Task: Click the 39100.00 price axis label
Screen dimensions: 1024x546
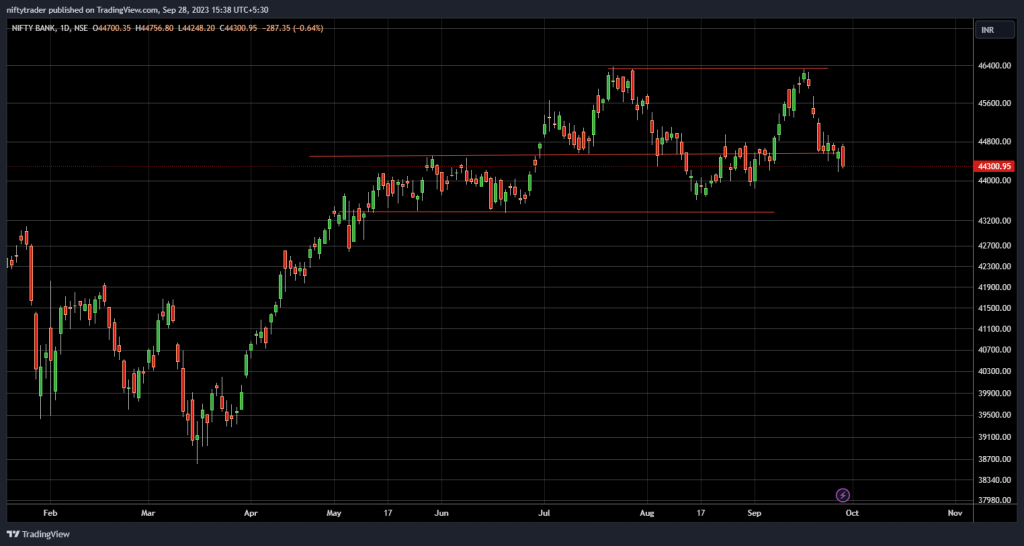Action: [x=995, y=437]
